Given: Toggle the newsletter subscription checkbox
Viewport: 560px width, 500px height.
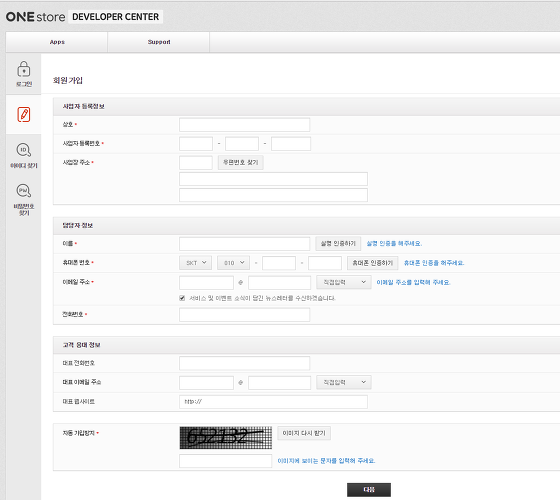Looking at the screenshot, I should (x=182, y=298).
